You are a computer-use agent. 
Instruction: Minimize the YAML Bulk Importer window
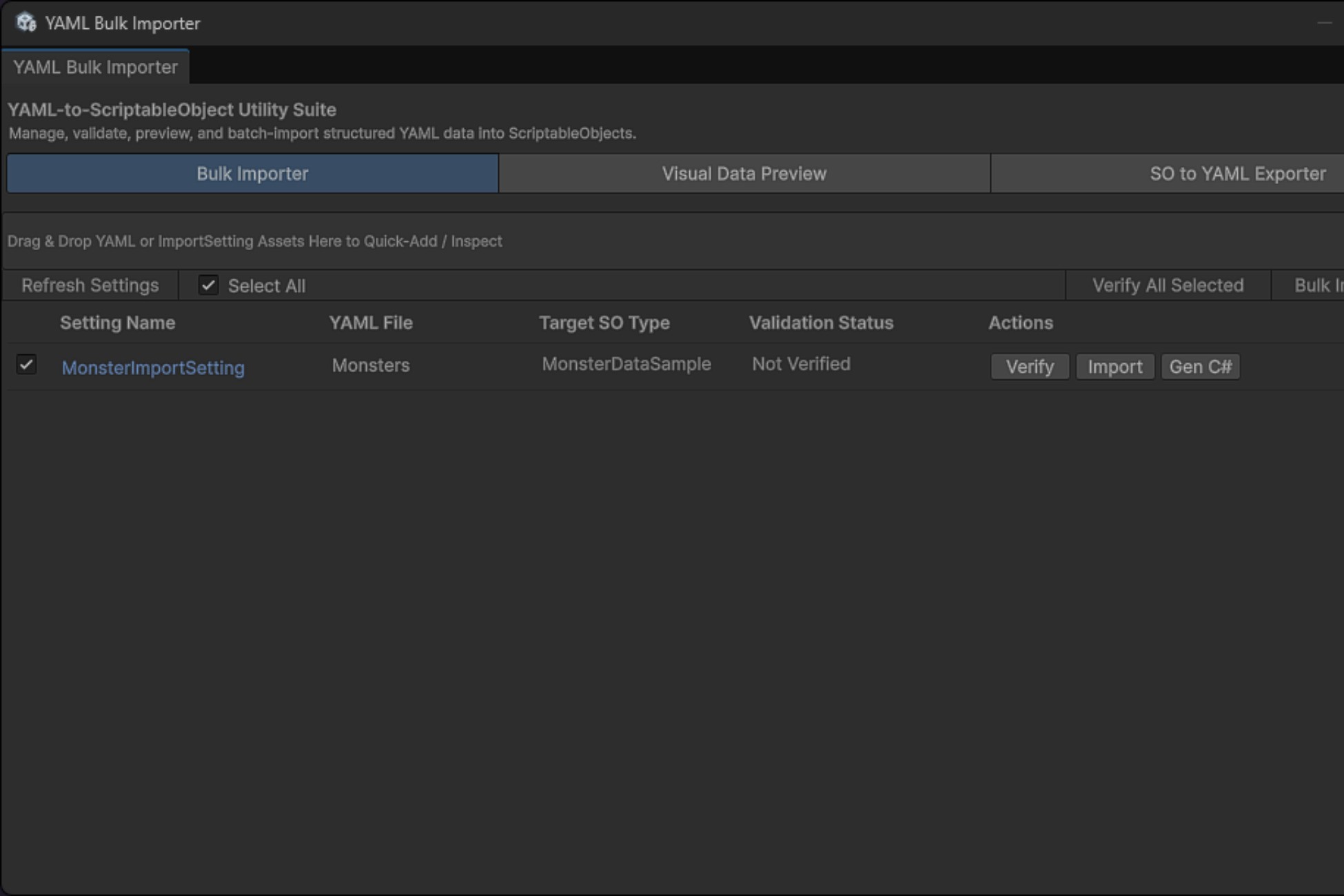click(x=1325, y=23)
